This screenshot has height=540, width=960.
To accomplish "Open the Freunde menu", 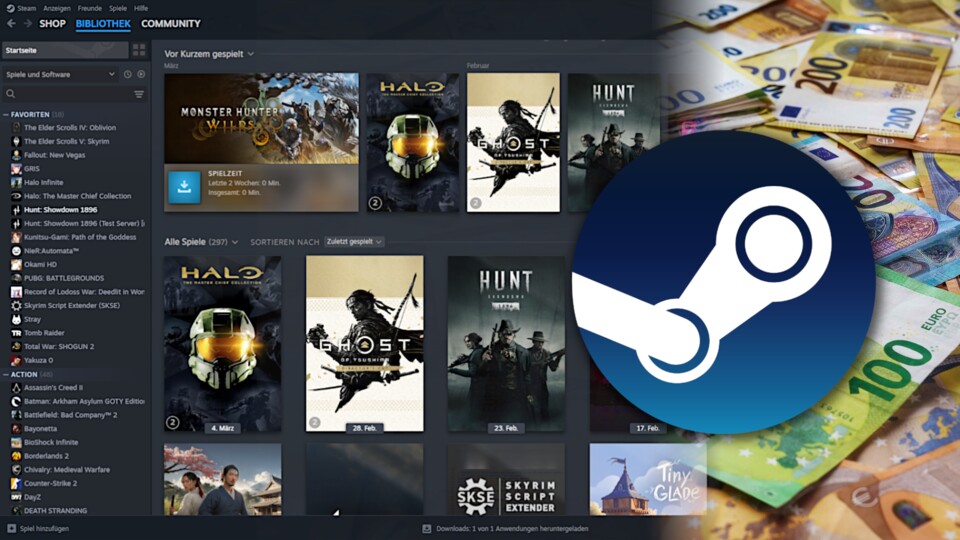I will (x=89, y=8).
